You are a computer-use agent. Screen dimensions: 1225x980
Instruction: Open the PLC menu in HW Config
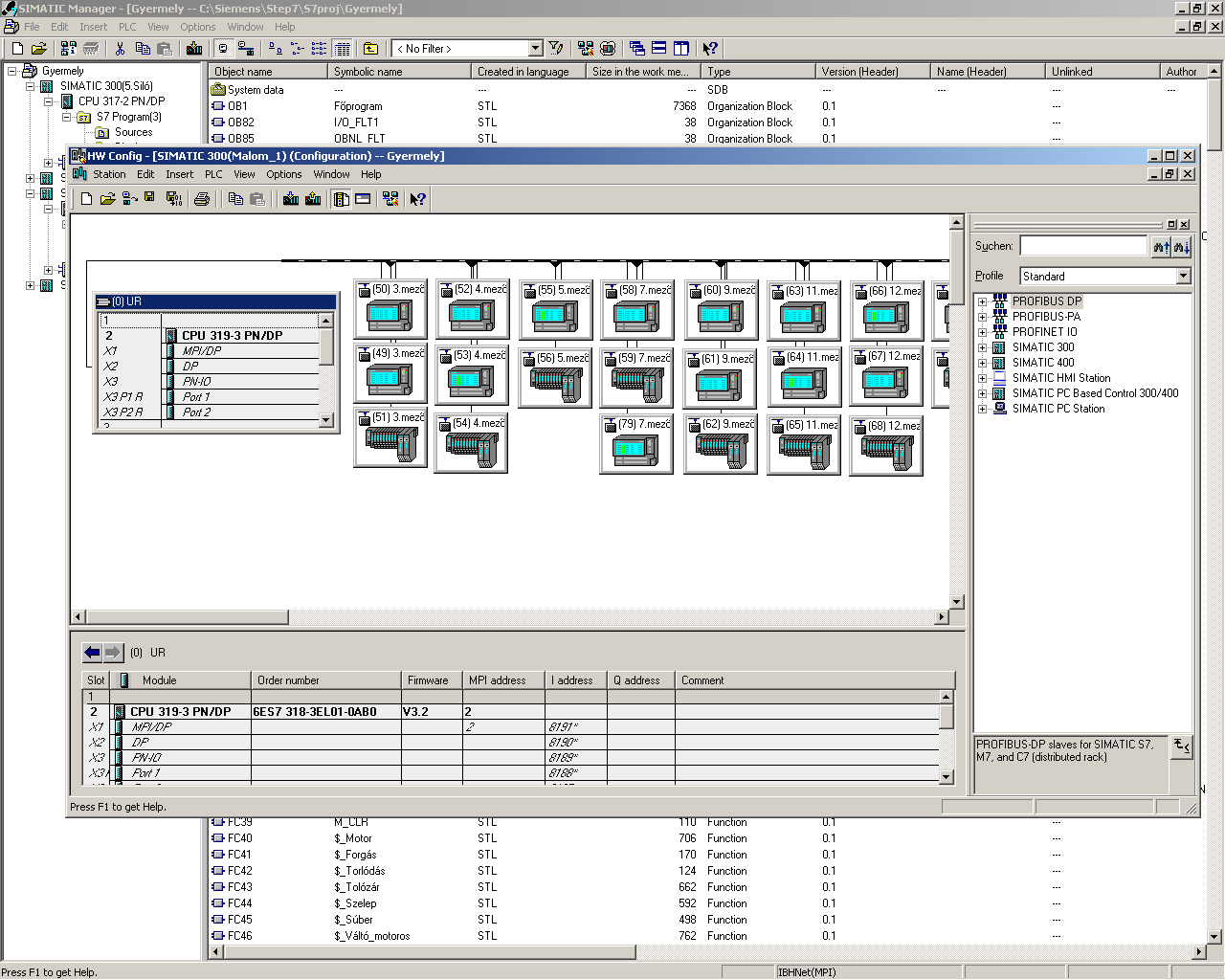[x=213, y=174]
